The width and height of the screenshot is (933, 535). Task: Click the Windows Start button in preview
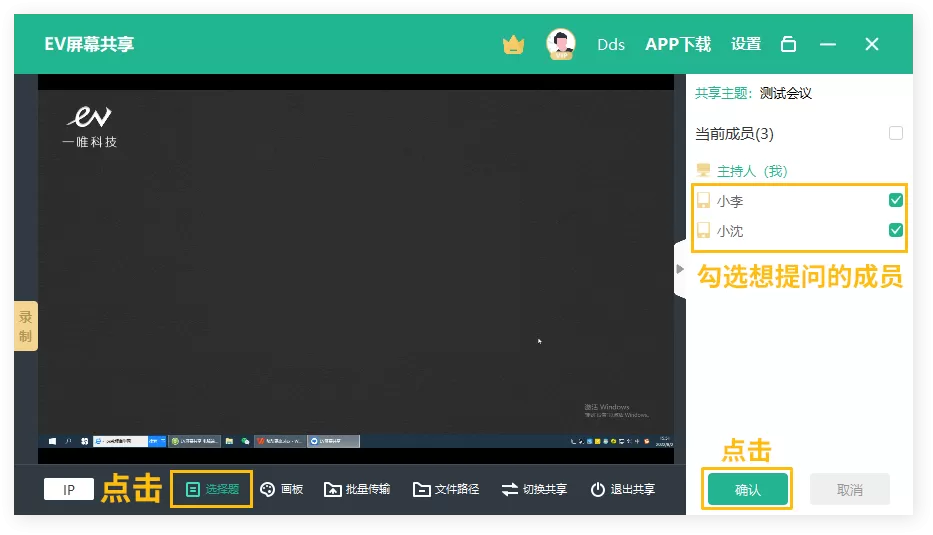52,441
